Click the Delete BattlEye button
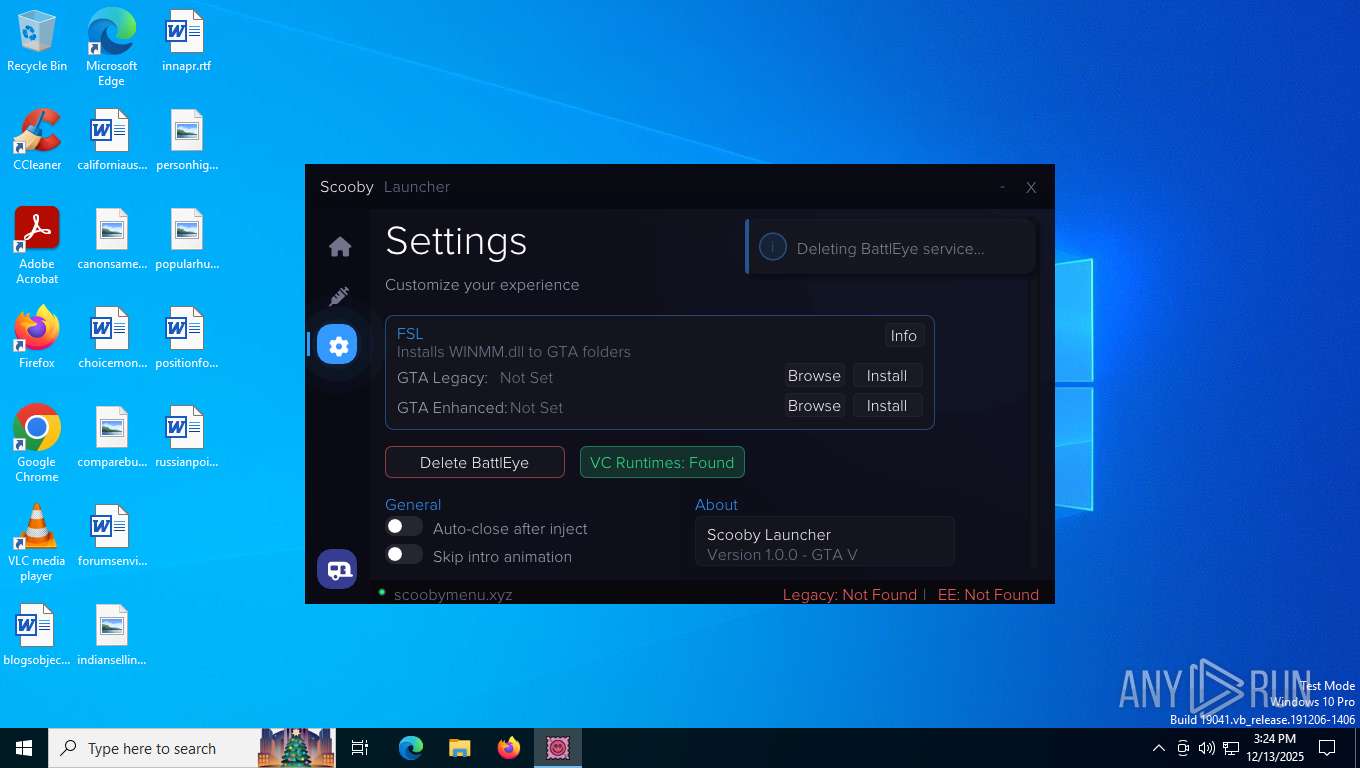 pyautogui.click(x=474, y=462)
